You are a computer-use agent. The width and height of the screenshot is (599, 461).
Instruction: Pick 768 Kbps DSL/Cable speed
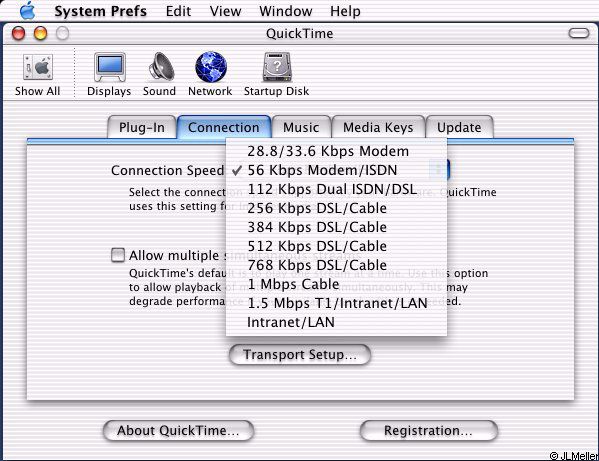pyautogui.click(x=336, y=265)
